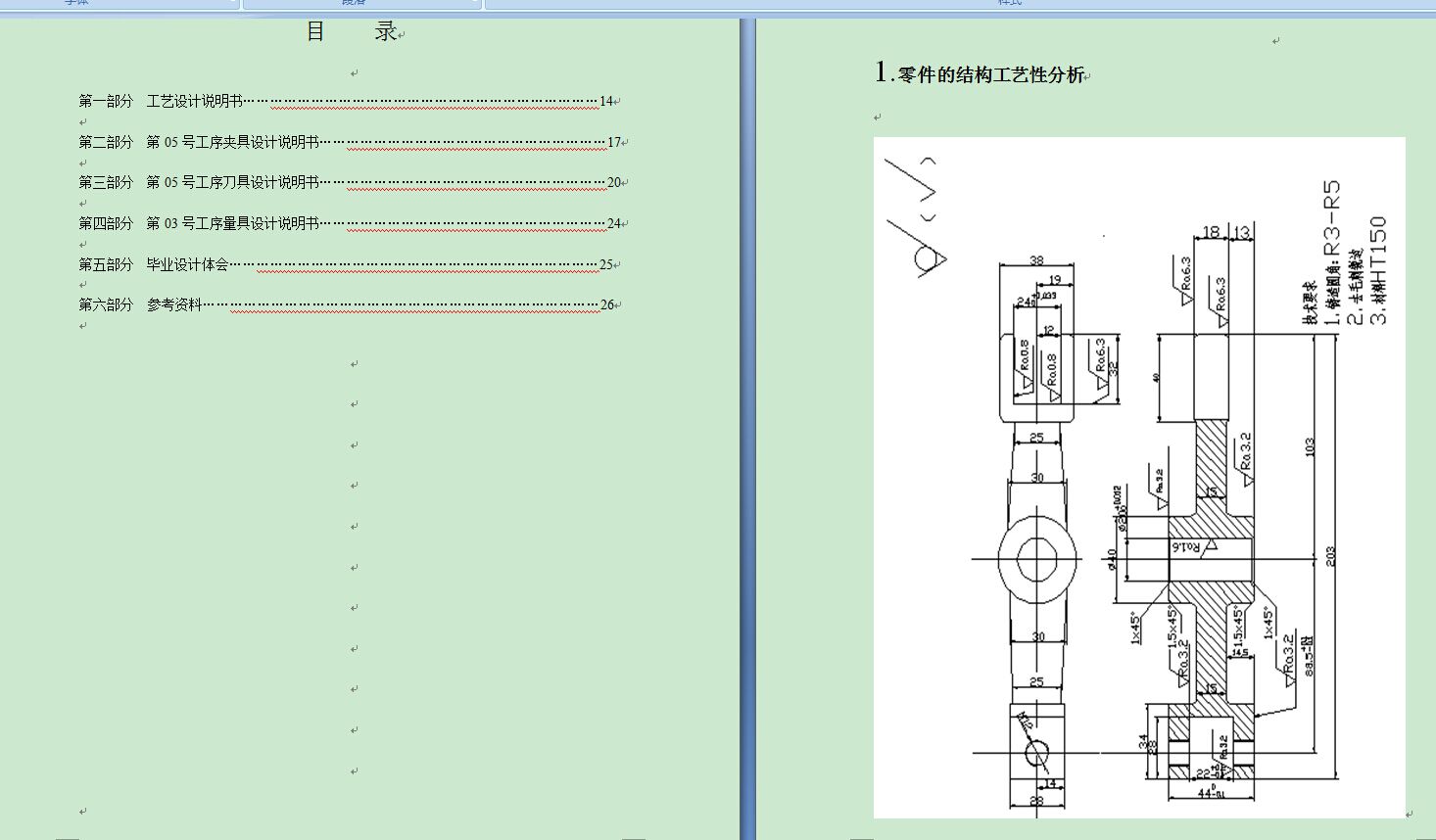Click the table of contents title "目 录"
The width and height of the screenshot is (1436, 840).
point(352,31)
